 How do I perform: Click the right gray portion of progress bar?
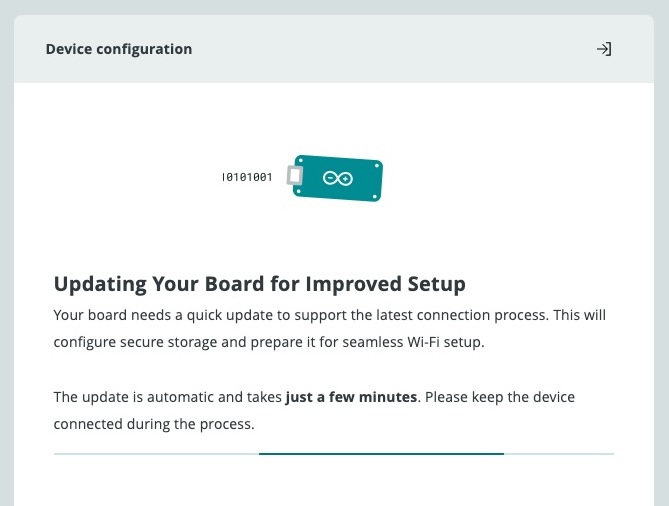tap(558, 454)
